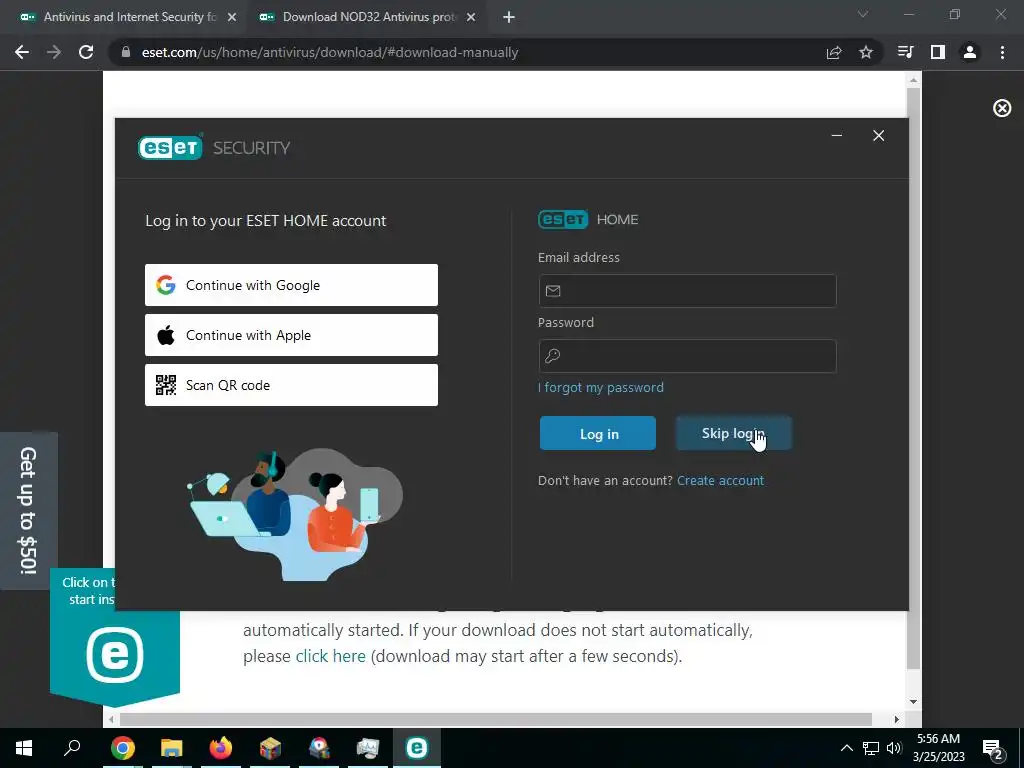Open the Get up to $50 side banner
Viewport: 1024px width, 768px height.
click(29, 511)
